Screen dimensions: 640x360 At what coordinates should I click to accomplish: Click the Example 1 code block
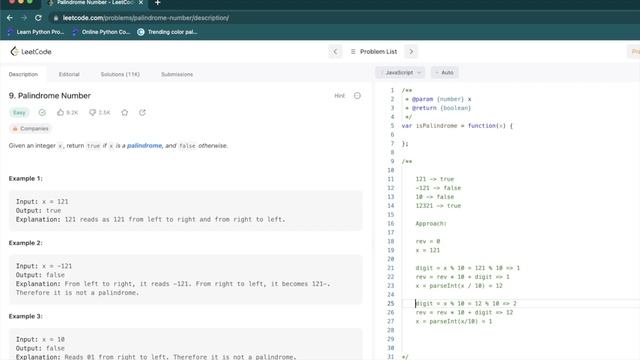tap(185, 211)
